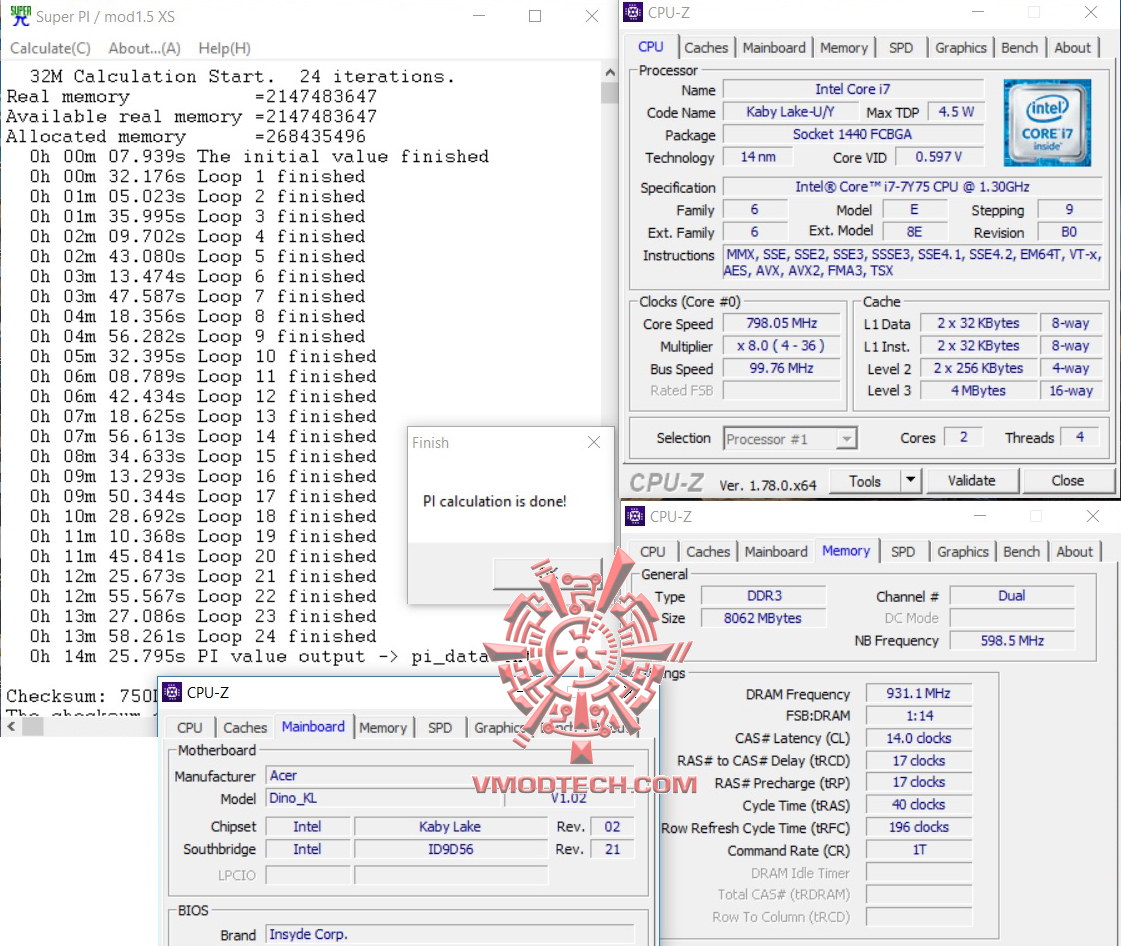The width and height of the screenshot is (1121, 946).
Task: Click the Channel # value Dual
Action: point(1012,596)
